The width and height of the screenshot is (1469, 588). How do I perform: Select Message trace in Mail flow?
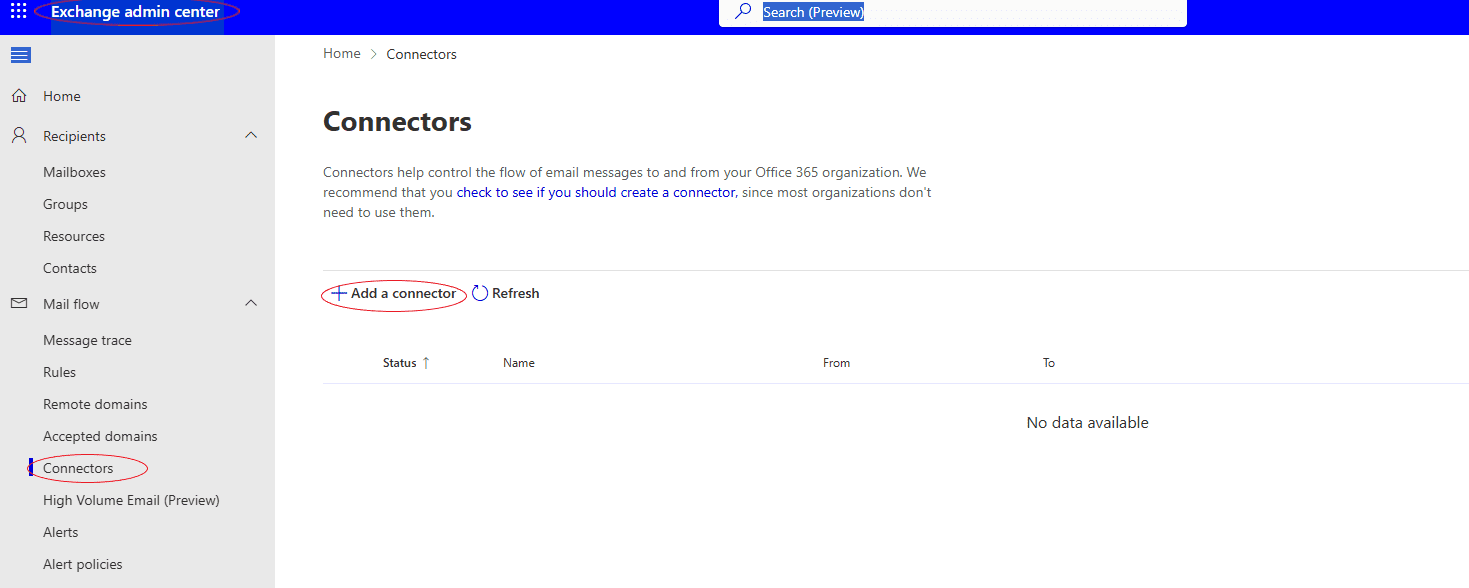point(87,340)
